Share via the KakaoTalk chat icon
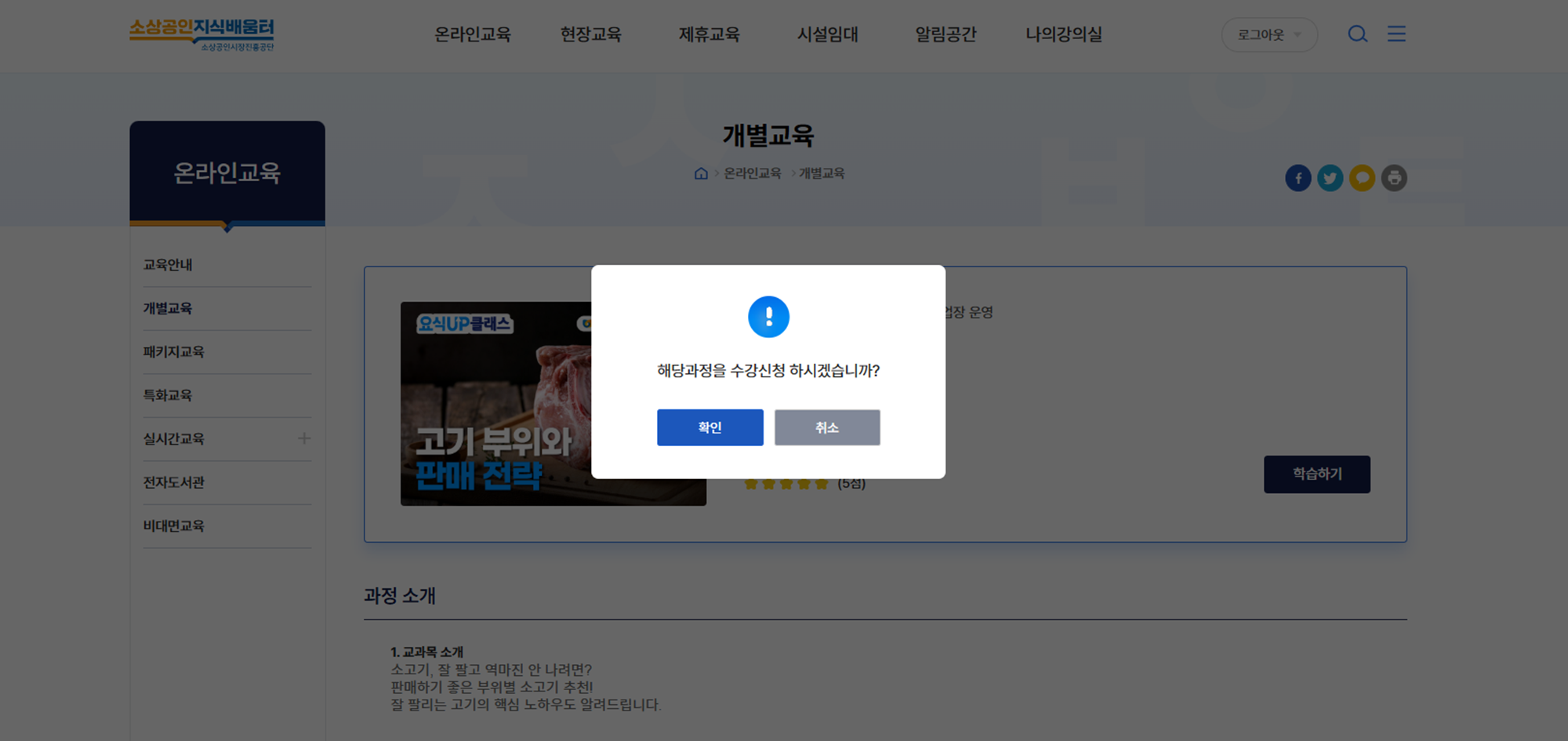Screen dimensions: 1568x741 (1363, 178)
